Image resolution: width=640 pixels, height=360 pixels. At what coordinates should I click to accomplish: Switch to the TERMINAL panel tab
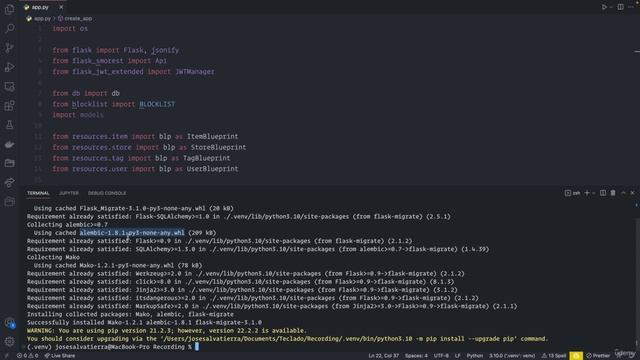point(38,193)
